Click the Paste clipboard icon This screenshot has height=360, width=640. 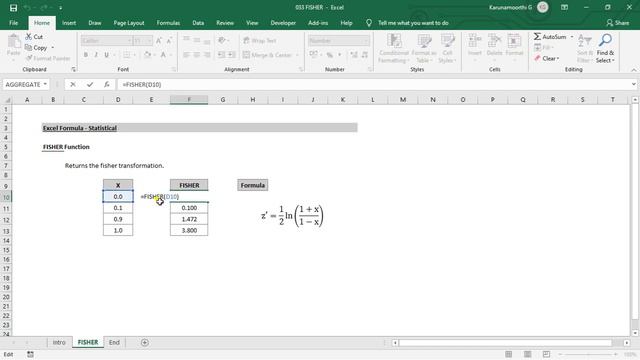point(13,42)
